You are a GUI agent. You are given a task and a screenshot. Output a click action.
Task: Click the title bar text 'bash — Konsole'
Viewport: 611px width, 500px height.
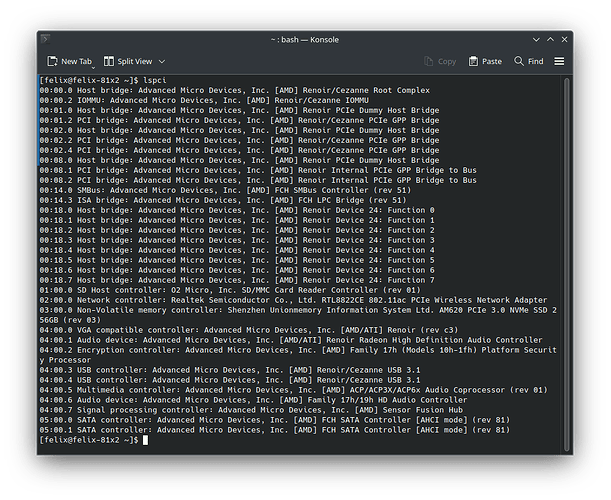tap(305, 38)
